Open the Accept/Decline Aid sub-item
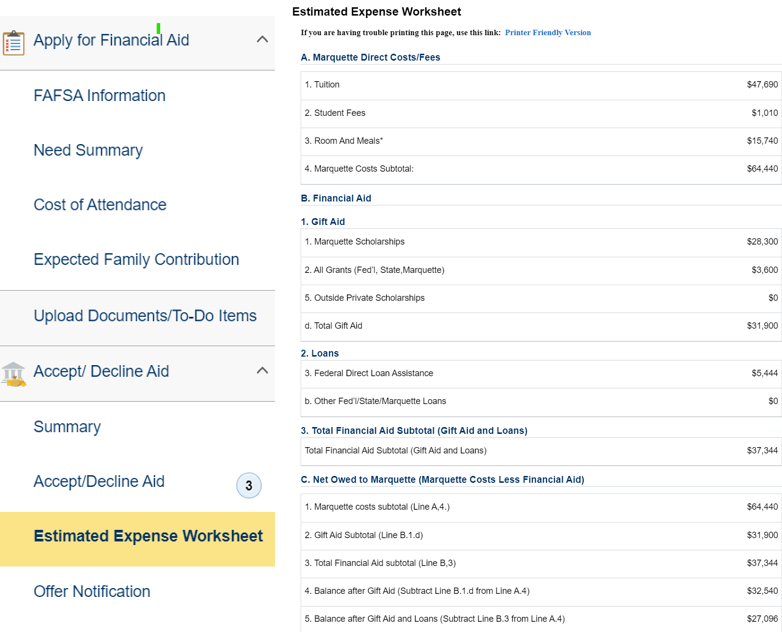Image resolution: width=782 pixels, height=632 pixels. click(x=99, y=482)
